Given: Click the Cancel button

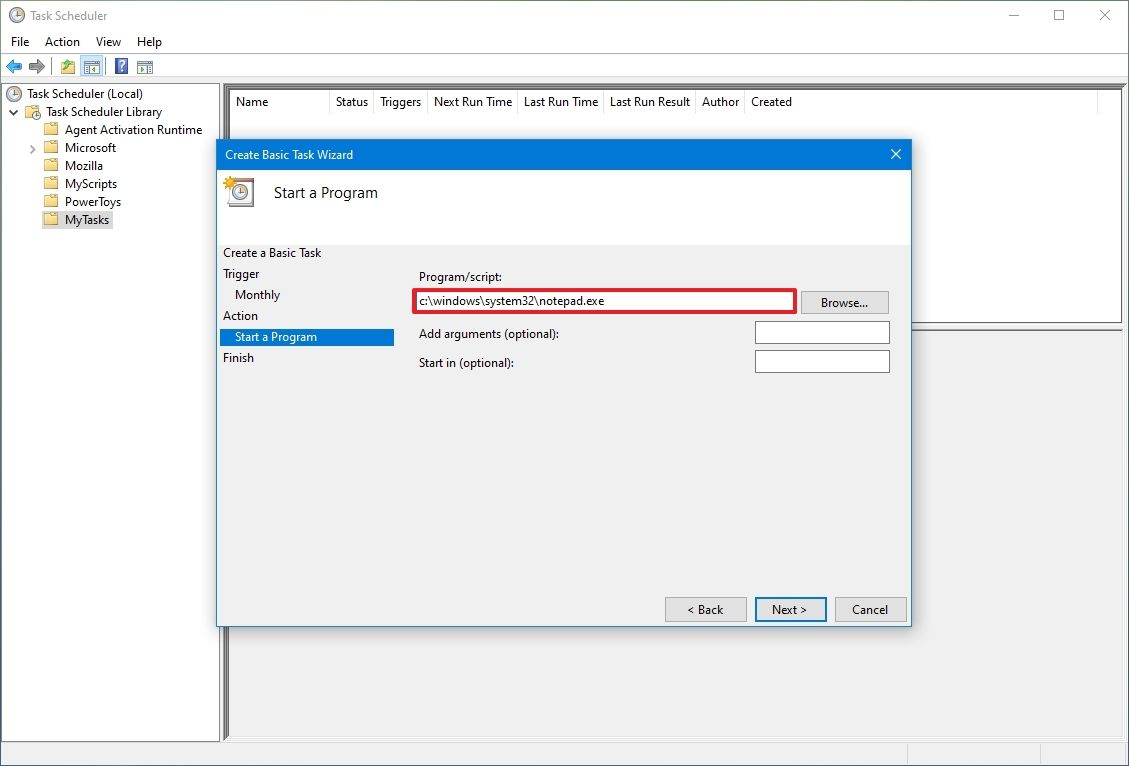Looking at the screenshot, I should pos(869,609).
